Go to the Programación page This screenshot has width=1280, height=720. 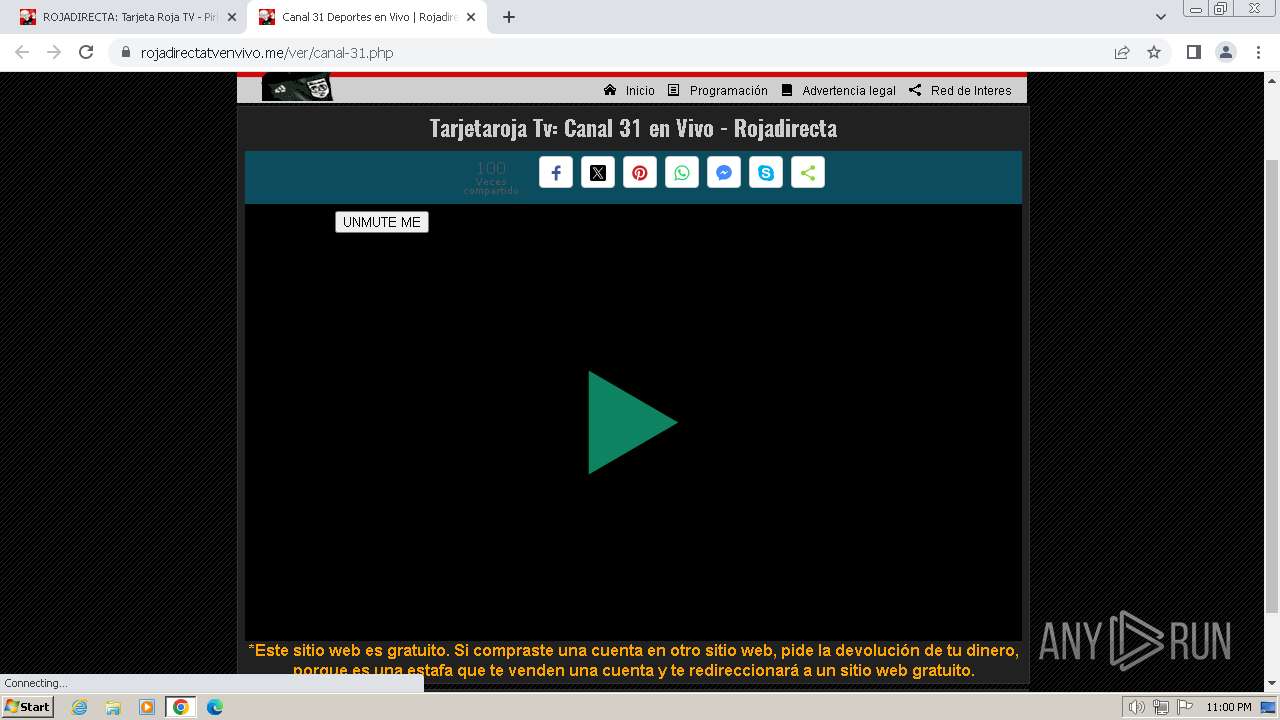[718, 90]
